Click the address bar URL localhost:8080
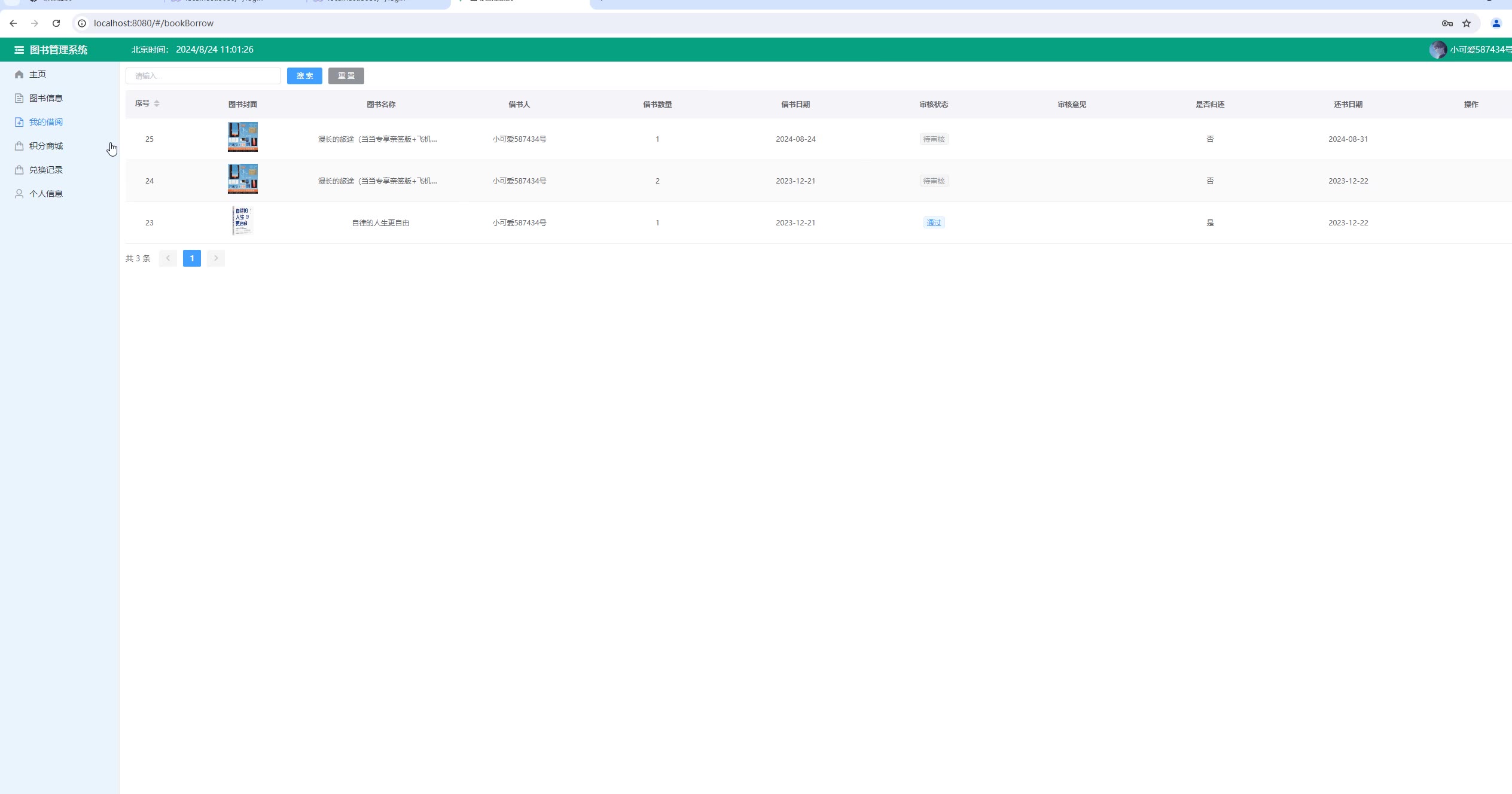 [x=154, y=23]
